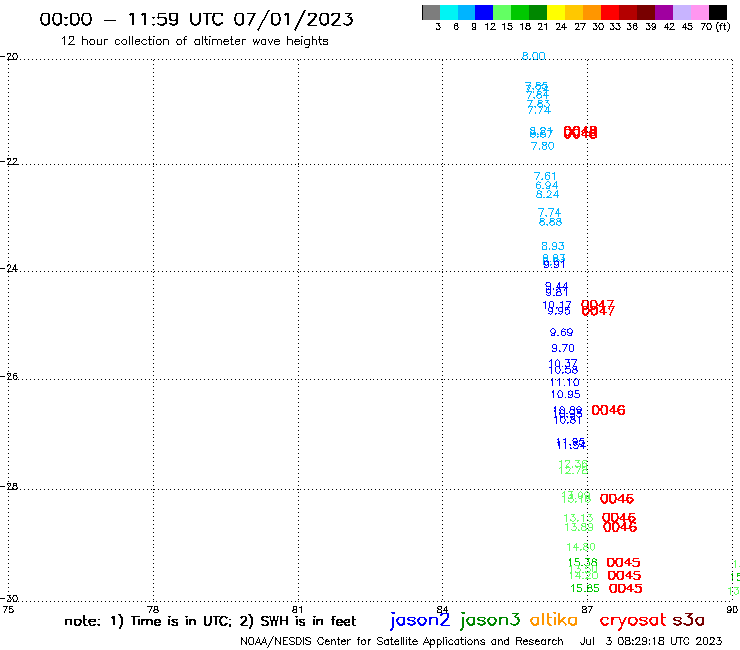740x650 pixels.
Task: Click the (ft) unit label in legend
Action: click(723, 26)
